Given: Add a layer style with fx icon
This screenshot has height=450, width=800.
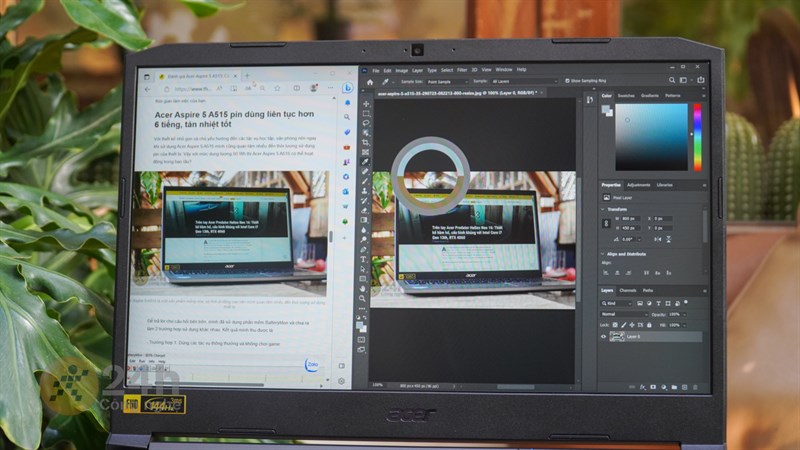Looking at the screenshot, I should (643, 387).
